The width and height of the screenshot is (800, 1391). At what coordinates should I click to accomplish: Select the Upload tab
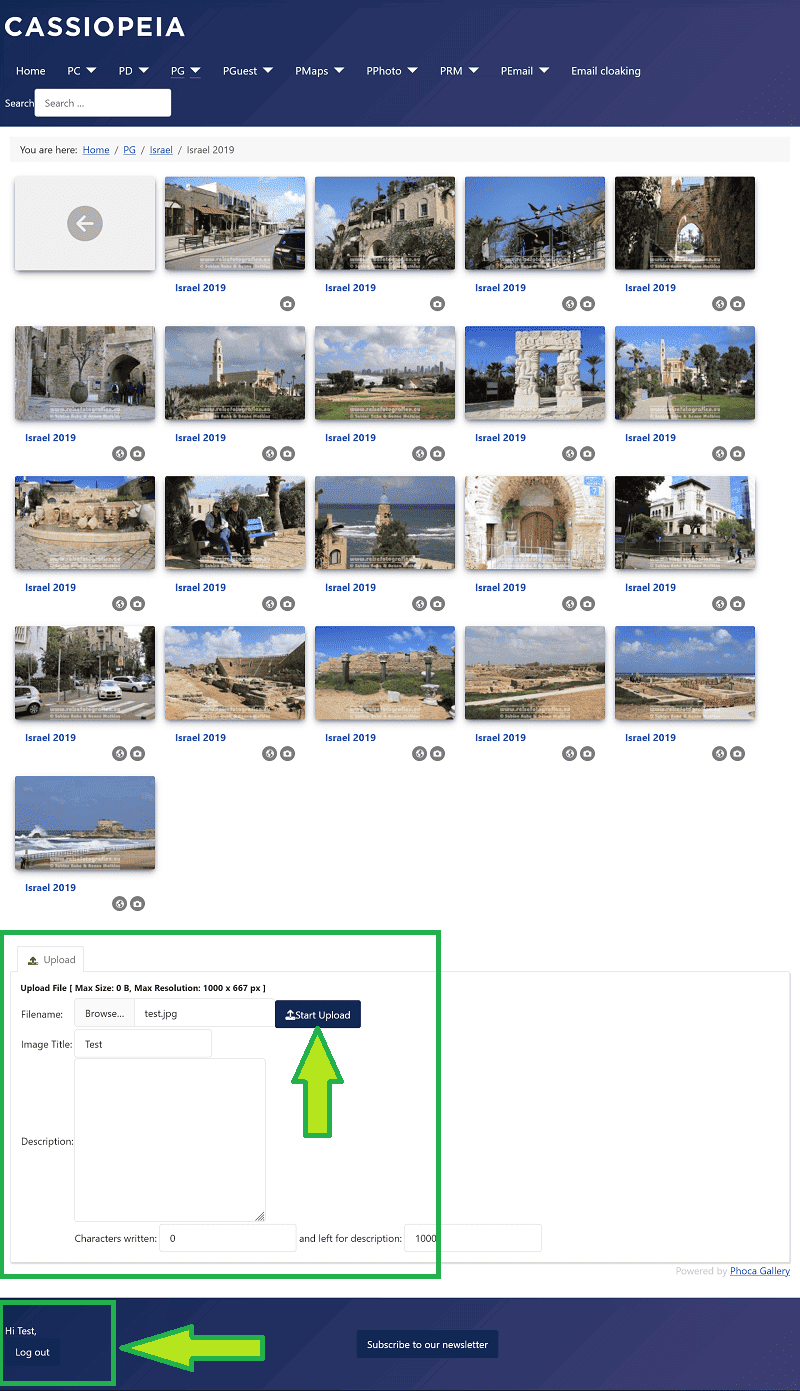51,959
